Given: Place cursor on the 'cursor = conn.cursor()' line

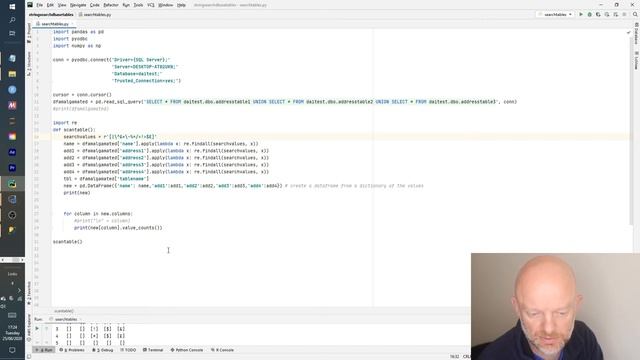Looking at the screenshot, I should pyautogui.click(x=82, y=95).
